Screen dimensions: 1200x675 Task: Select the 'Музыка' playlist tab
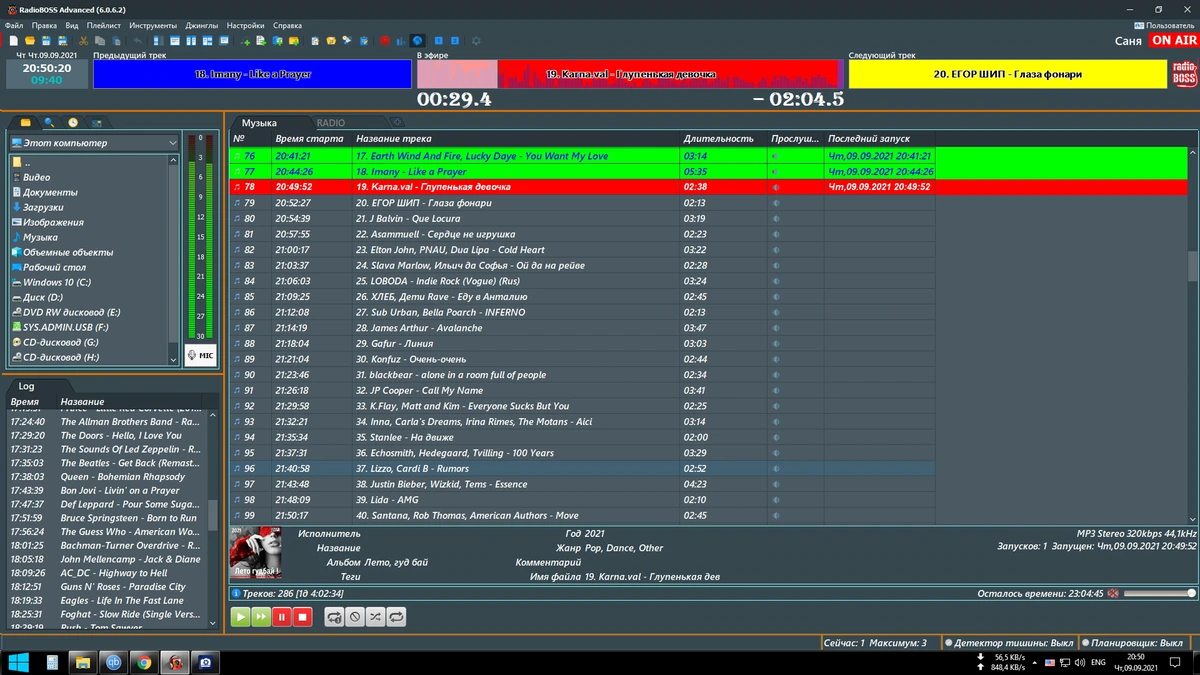(x=259, y=123)
